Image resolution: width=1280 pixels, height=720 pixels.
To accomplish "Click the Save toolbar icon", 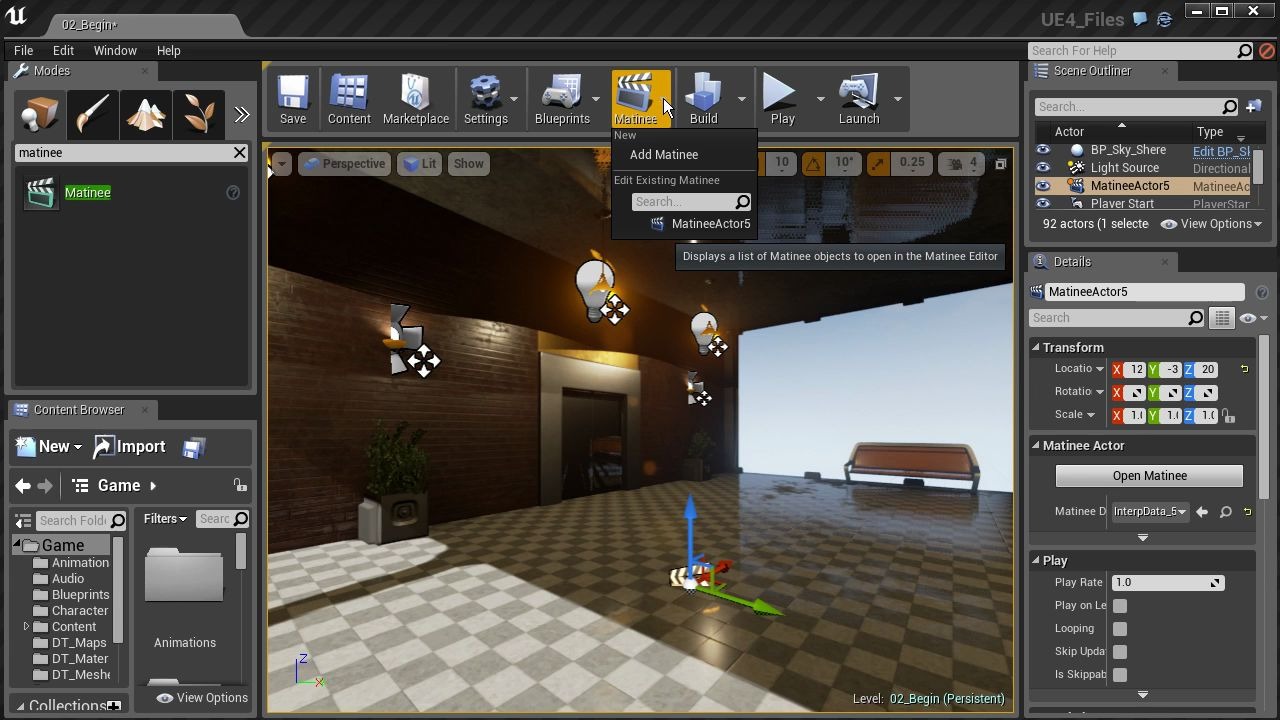I will [x=293, y=99].
